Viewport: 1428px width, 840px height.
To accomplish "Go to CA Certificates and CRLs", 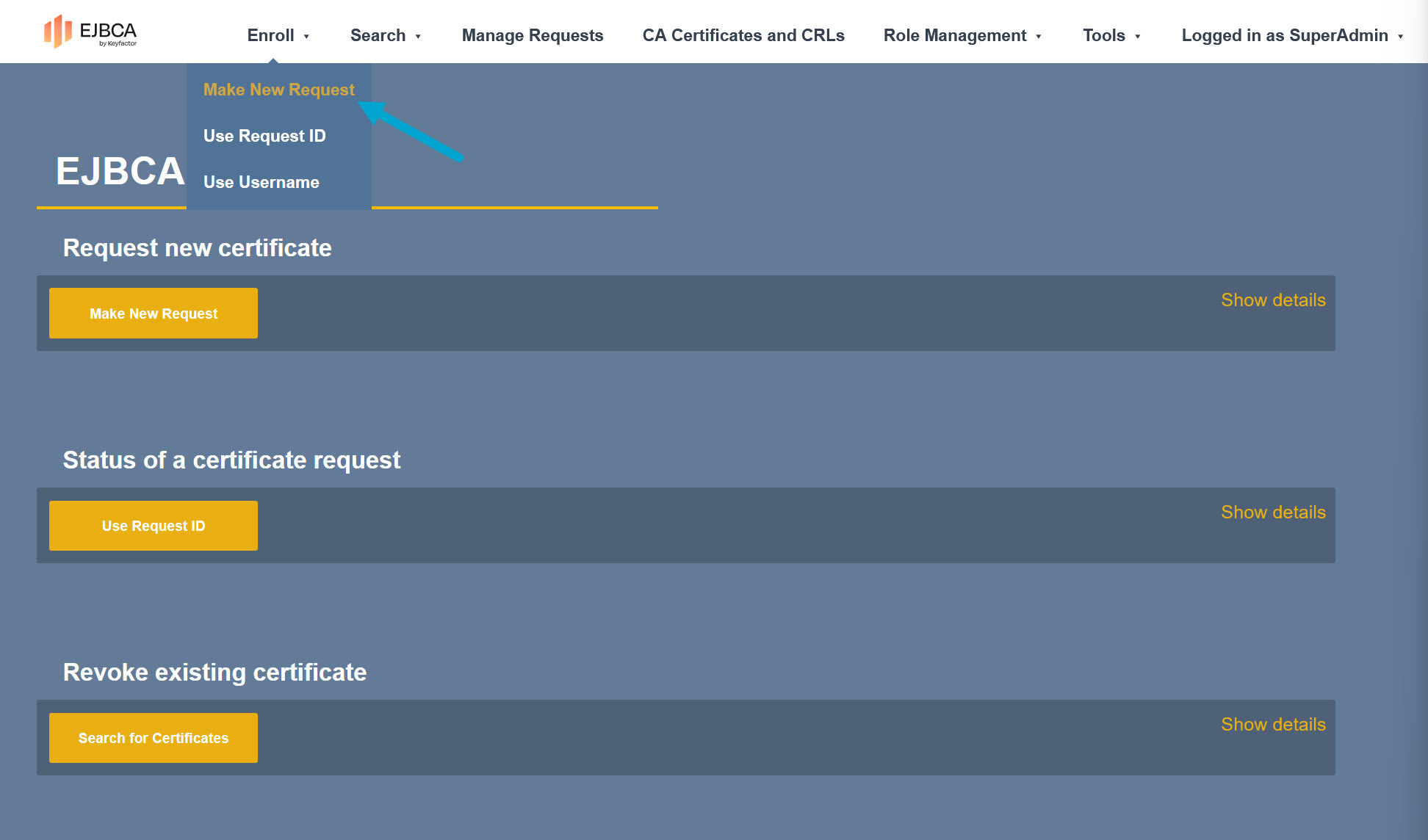I will (743, 35).
